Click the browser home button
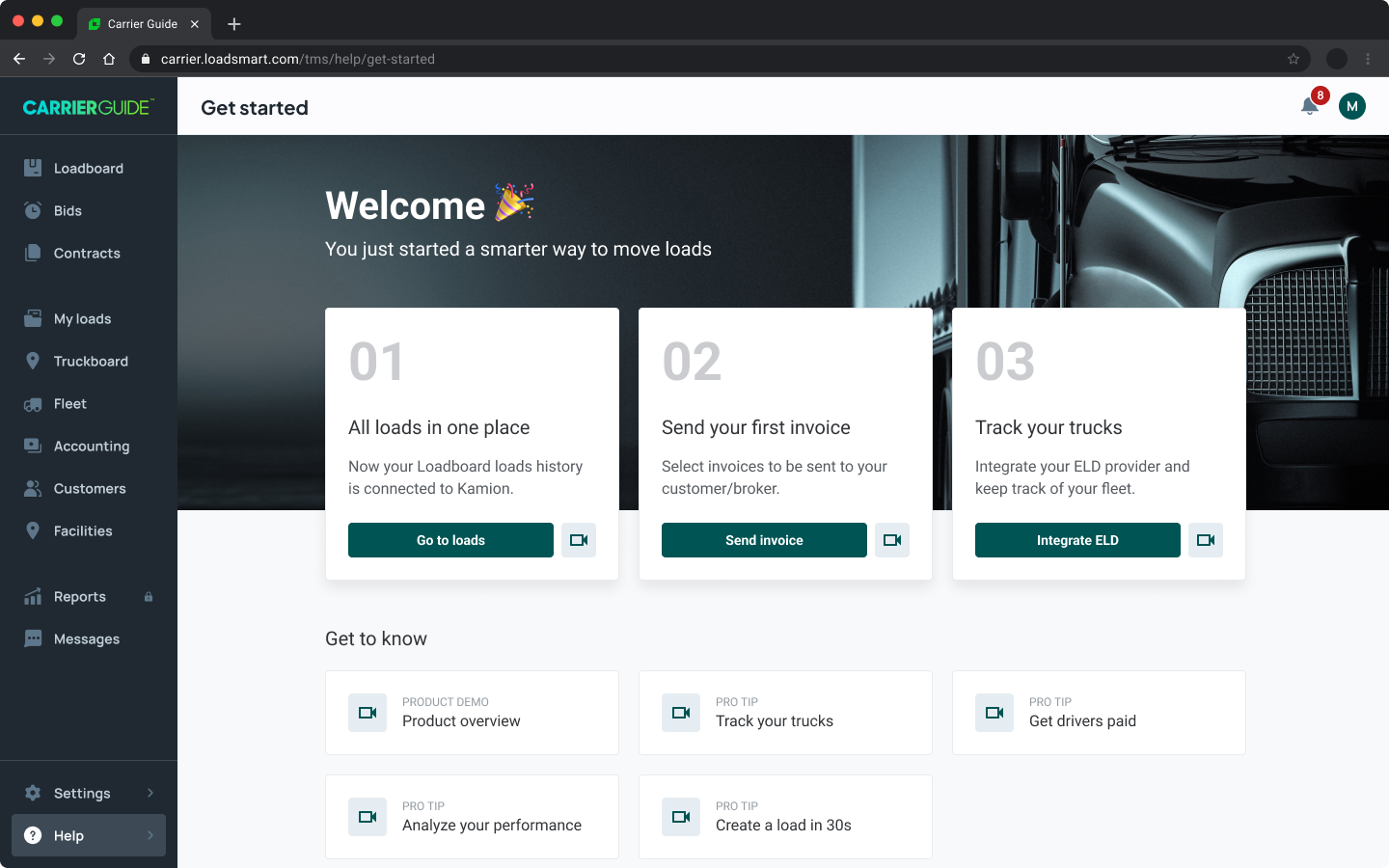This screenshot has height=868, width=1389. [x=109, y=59]
